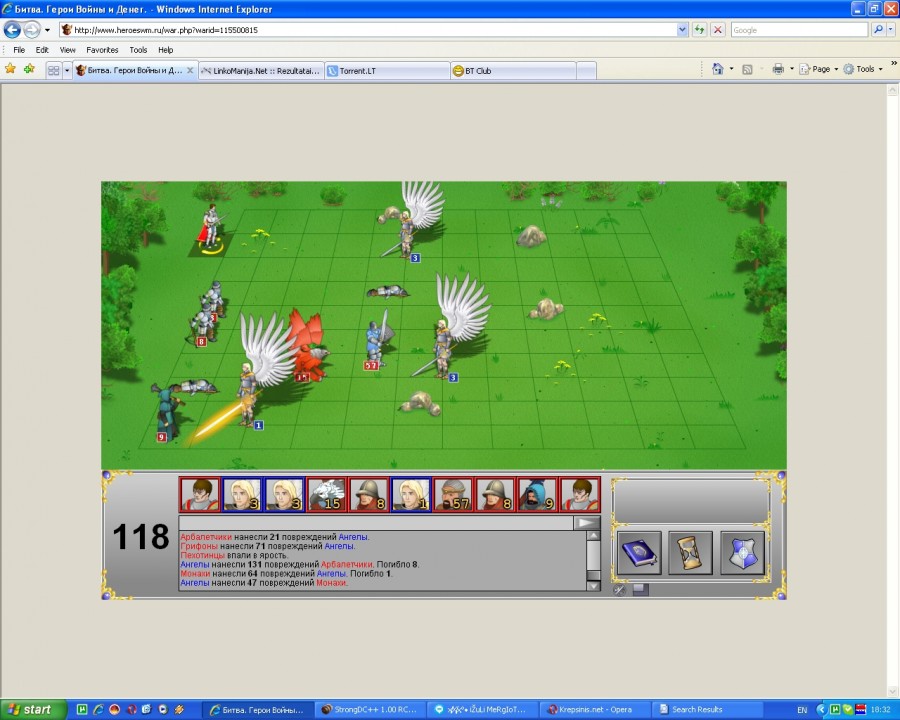Open the search options dropdown arrow
The width and height of the screenshot is (900, 720).
pyautogui.click(x=891, y=30)
